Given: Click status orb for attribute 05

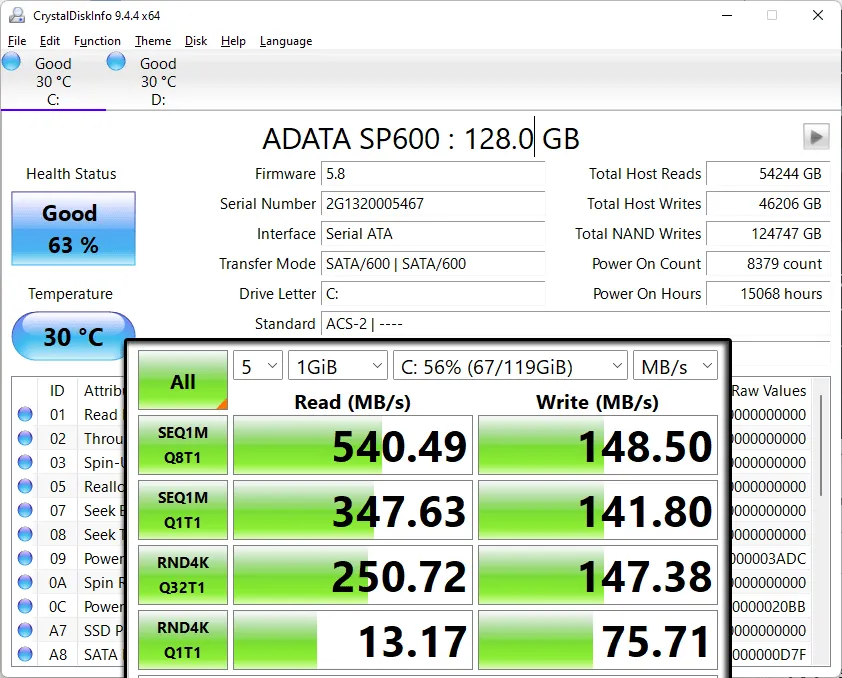Looking at the screenshot, I should pos(25,486).
